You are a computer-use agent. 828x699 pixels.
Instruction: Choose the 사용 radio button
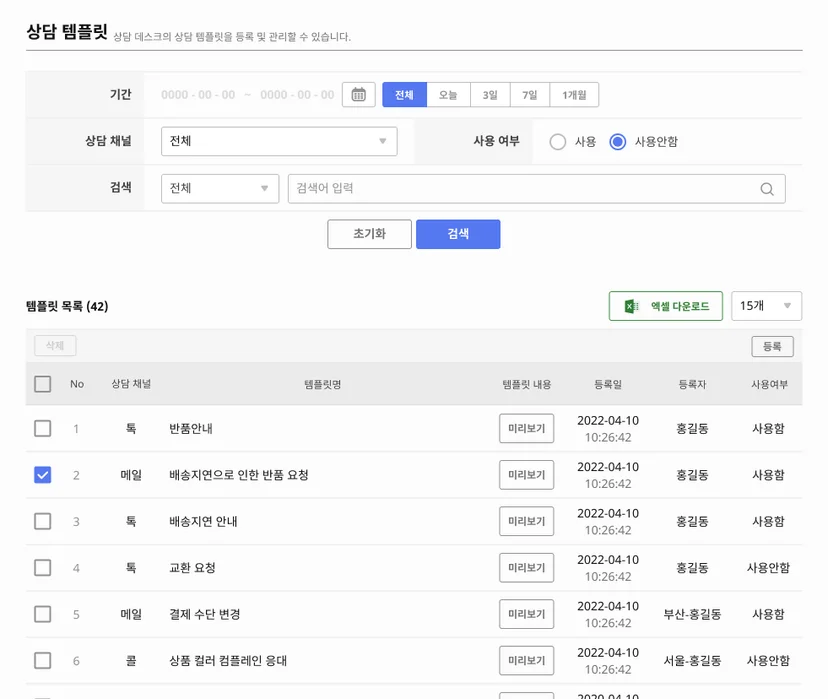point(558,142)
